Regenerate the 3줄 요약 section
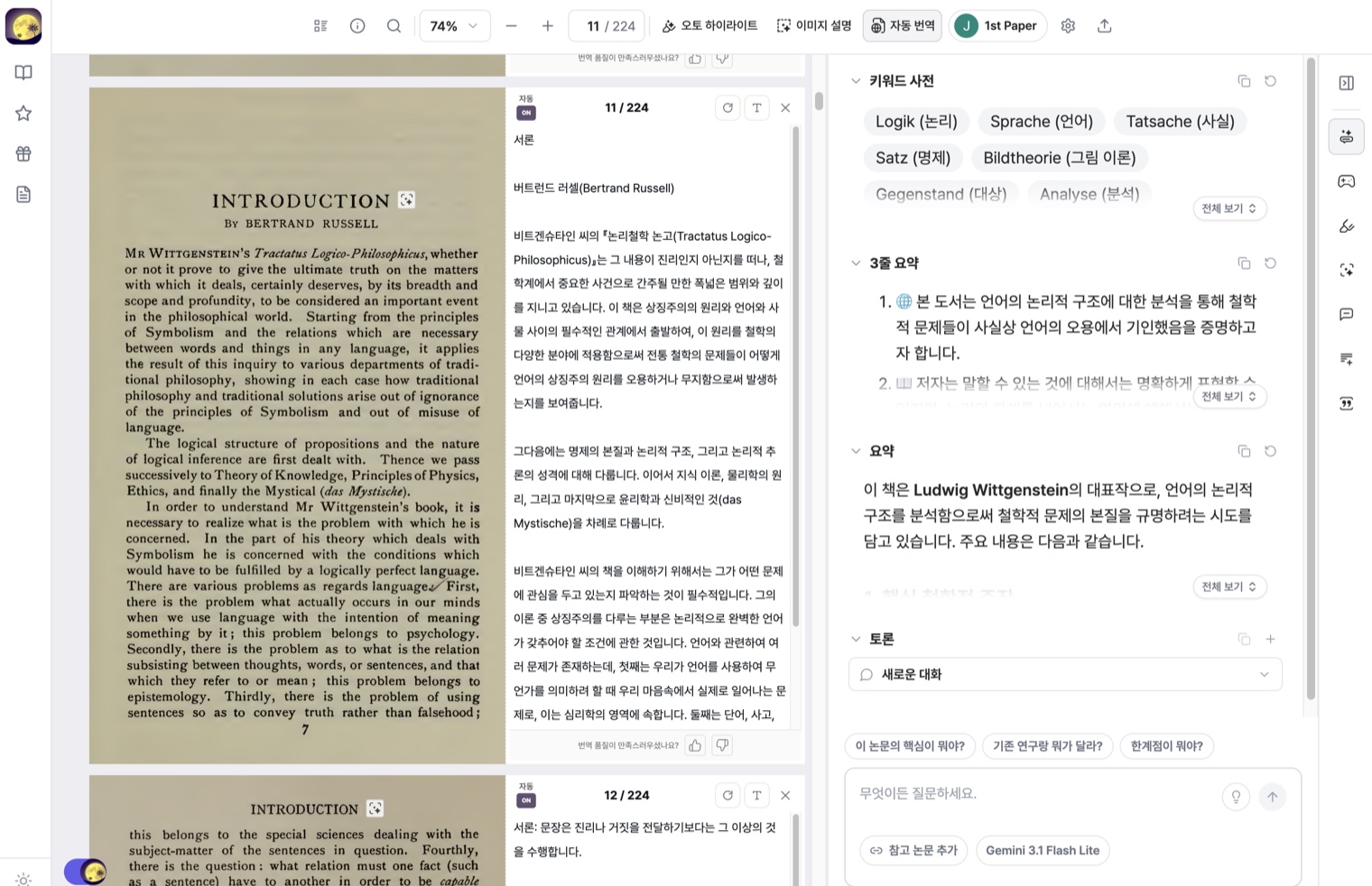 [1270, 263]
